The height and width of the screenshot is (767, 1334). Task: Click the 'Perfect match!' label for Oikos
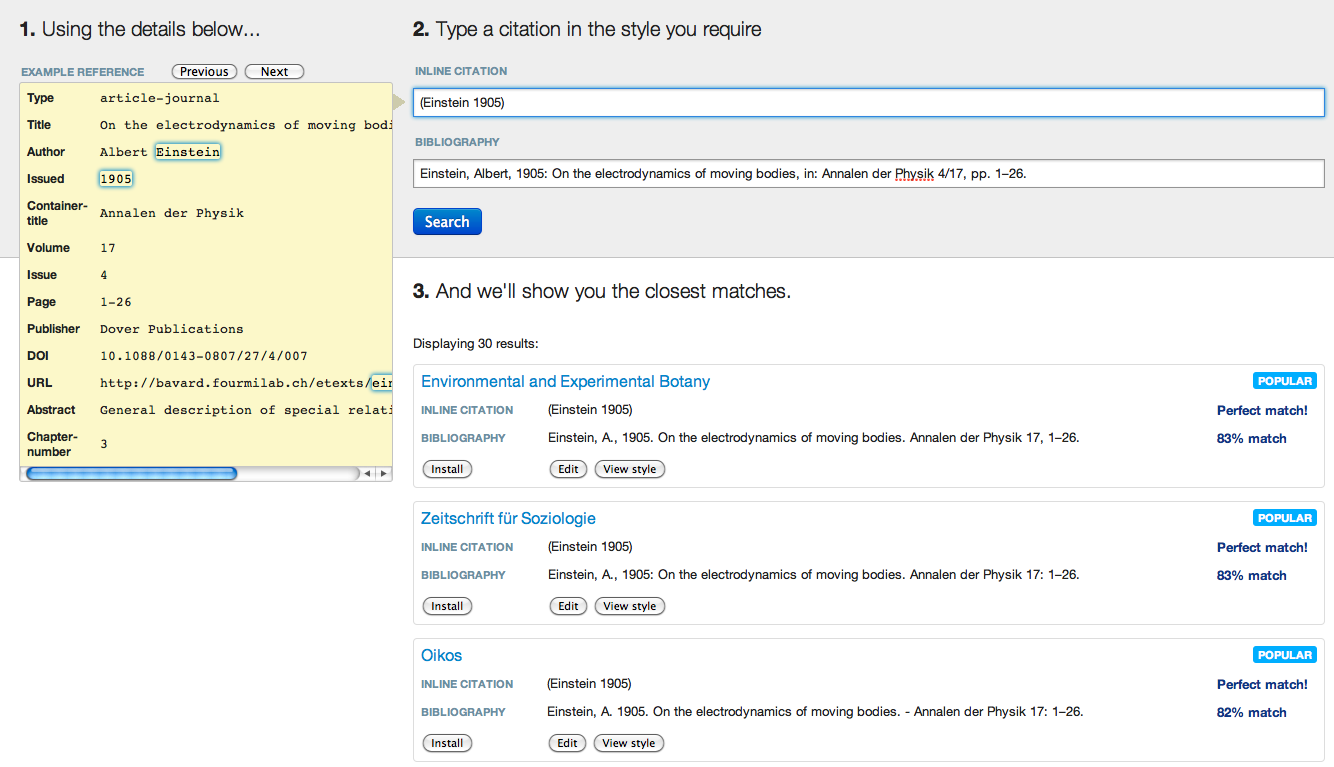point(1262,684)
